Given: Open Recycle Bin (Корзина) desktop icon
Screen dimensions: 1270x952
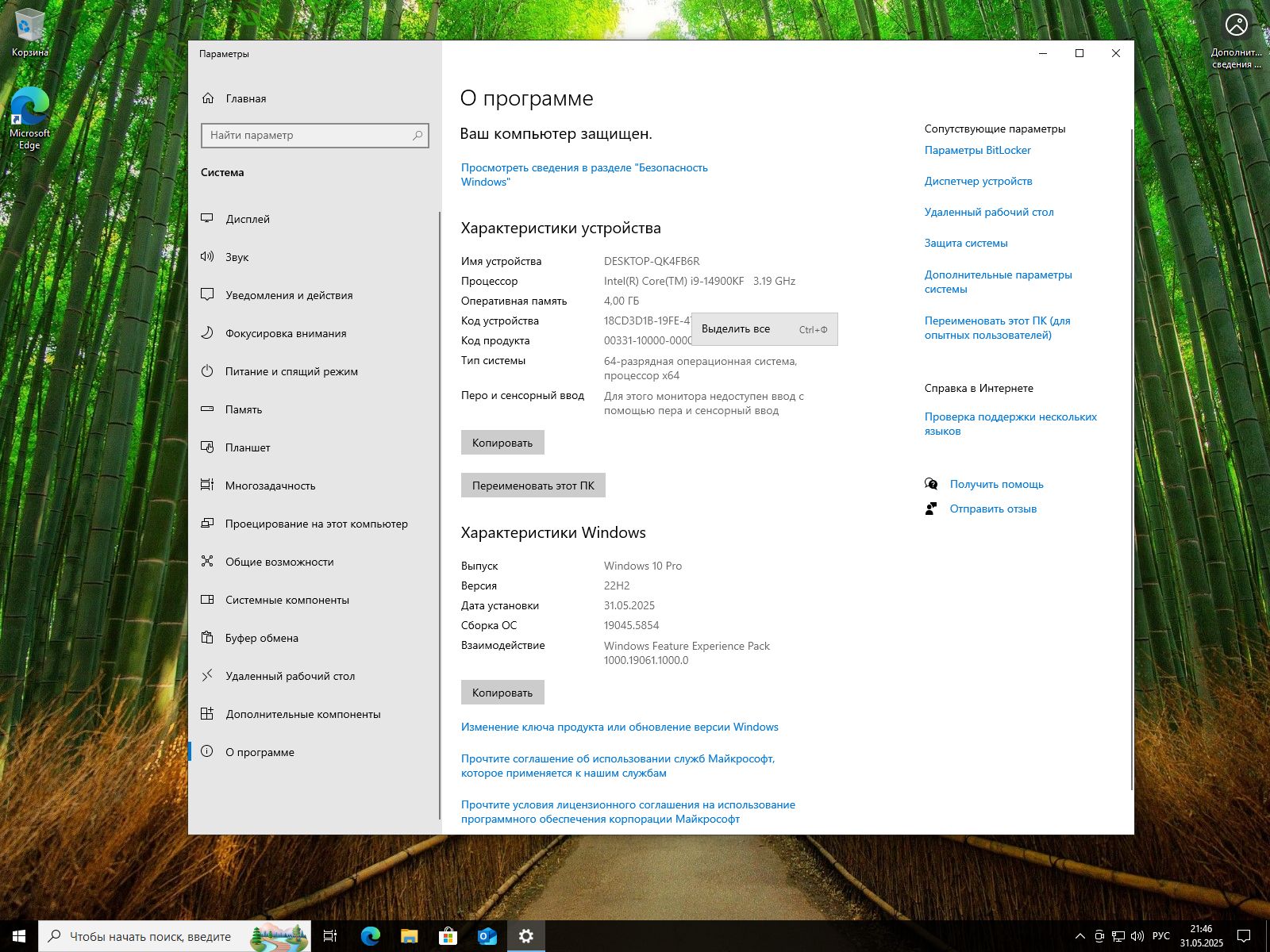Looking at the screenshot, I should [30, 33].
